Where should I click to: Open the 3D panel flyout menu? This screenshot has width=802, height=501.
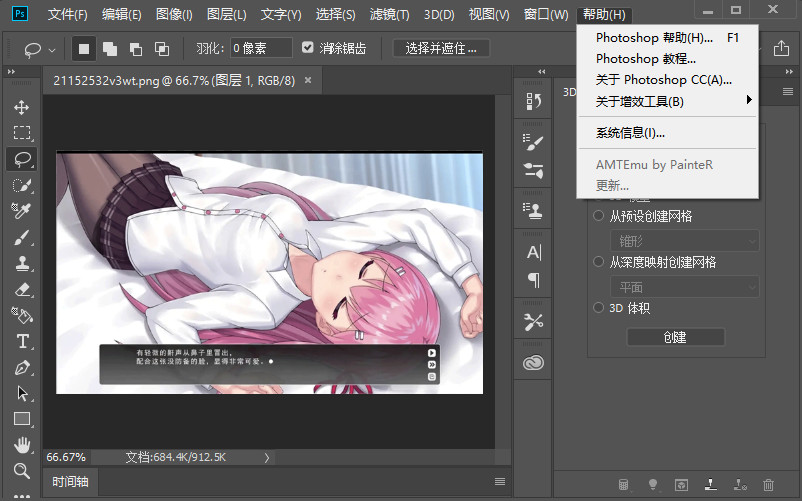(x=788, y=92)
